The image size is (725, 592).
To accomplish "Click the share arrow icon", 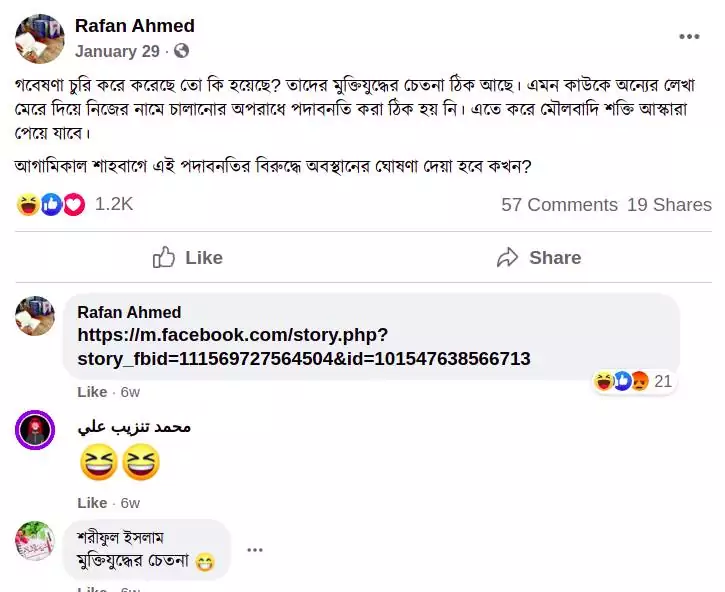I will click(x=508, y=258).
